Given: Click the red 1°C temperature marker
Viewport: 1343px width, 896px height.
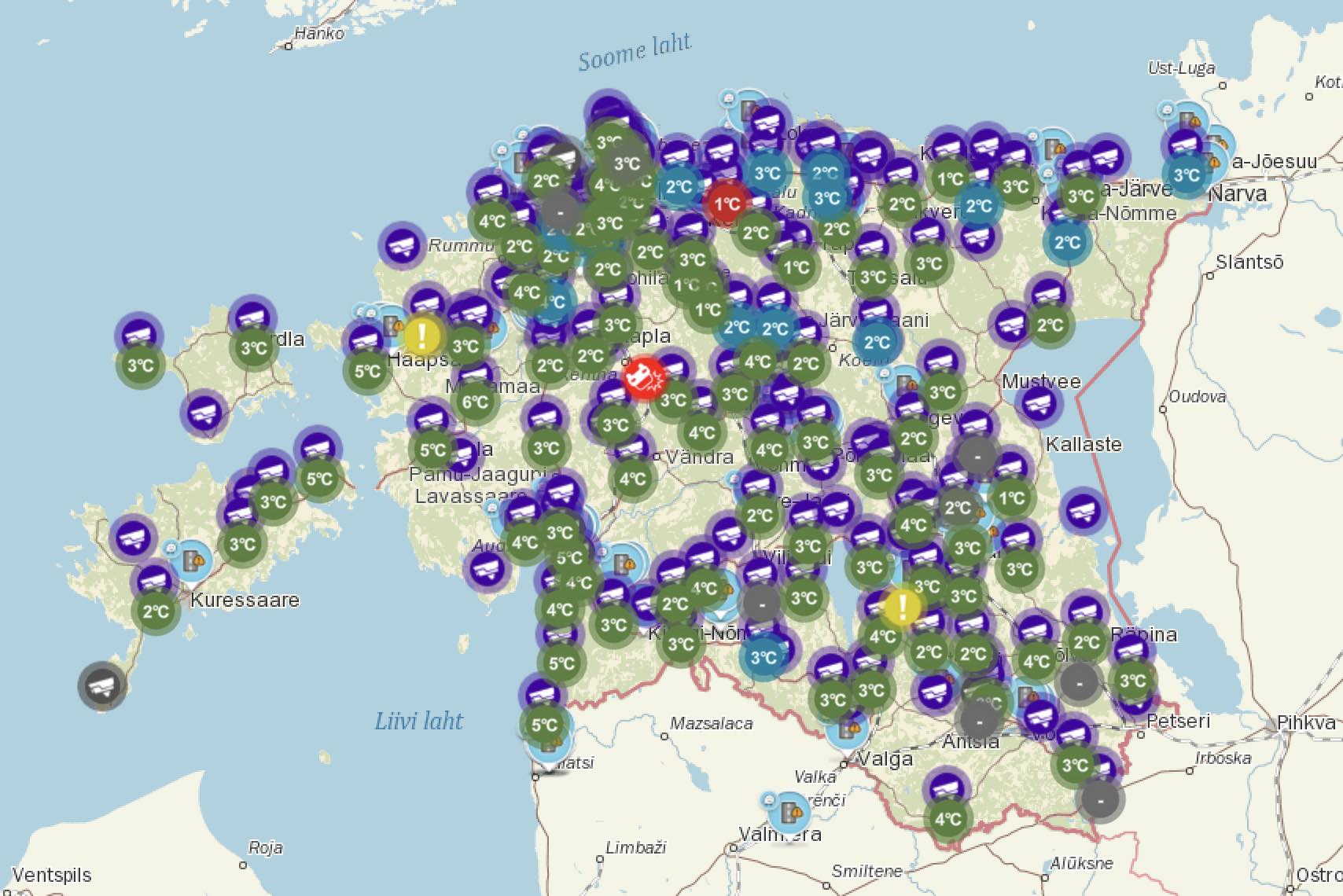Looking at the screenshot, I should click(x=727, y=204).
